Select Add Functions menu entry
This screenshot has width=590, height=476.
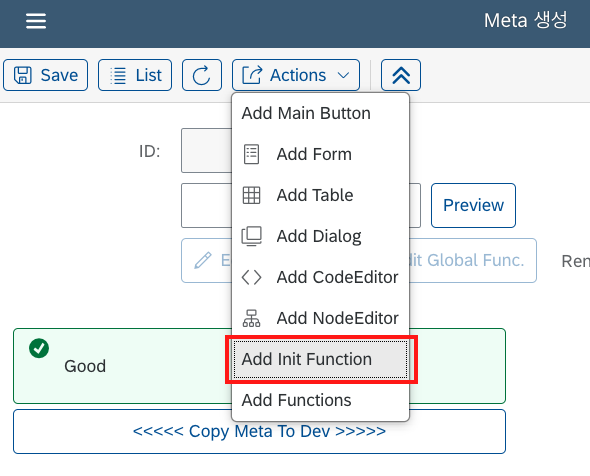[321, 400]
